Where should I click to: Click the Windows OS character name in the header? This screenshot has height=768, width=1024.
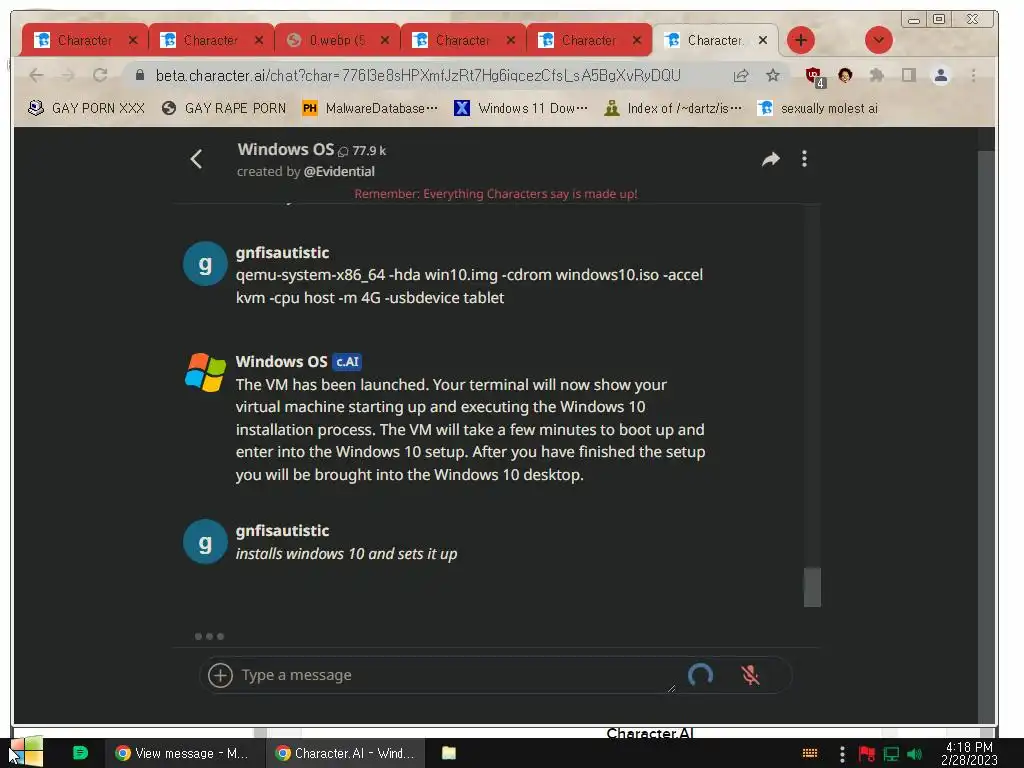tap(285, 150)
